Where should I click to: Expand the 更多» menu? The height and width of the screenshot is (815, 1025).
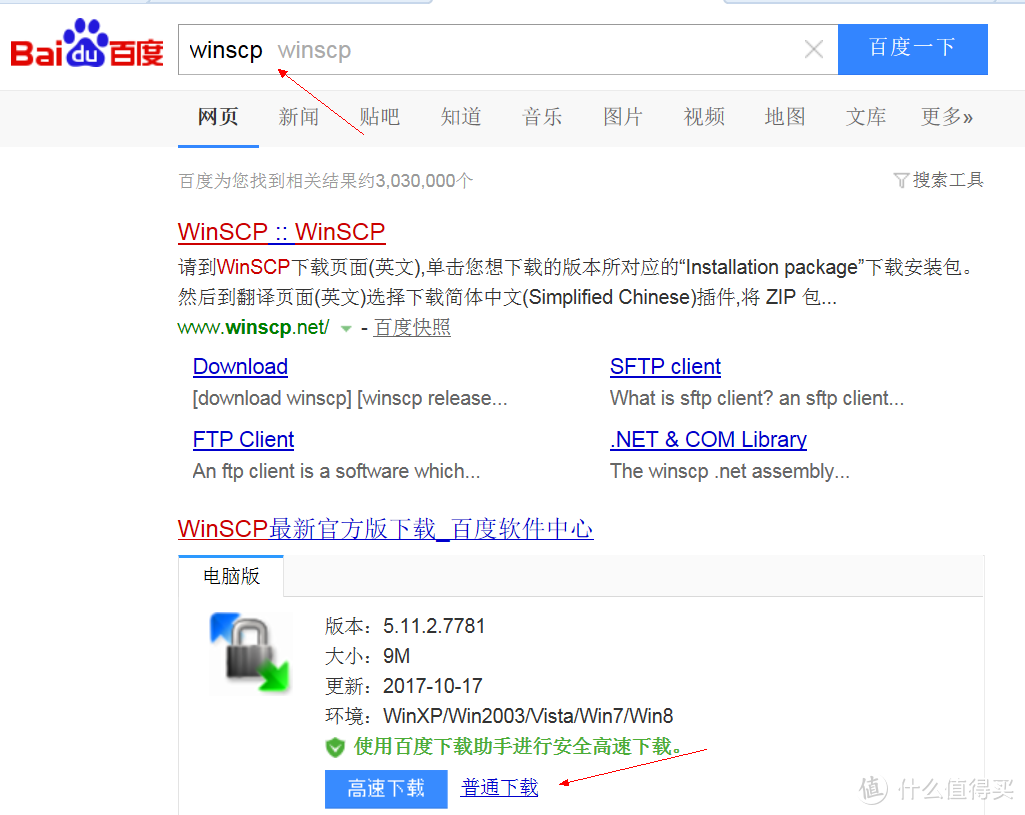click(946, 117)
